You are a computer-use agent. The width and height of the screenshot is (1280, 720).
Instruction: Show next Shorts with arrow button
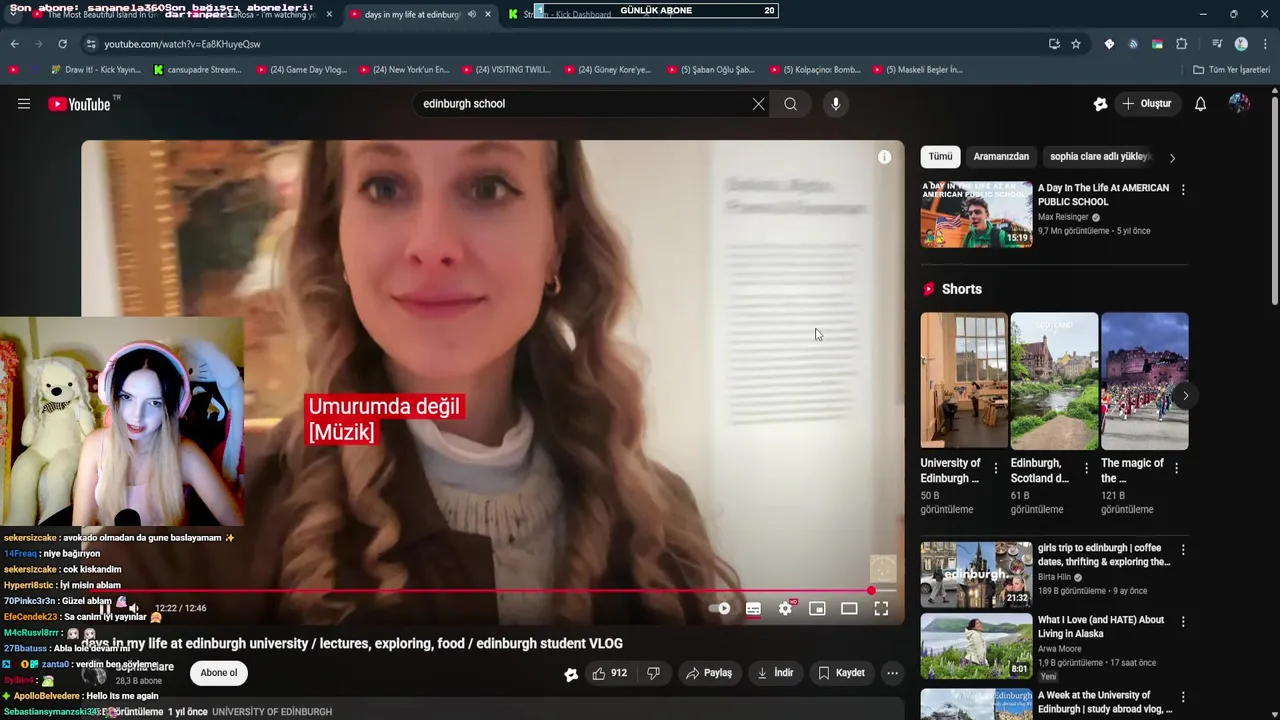coord(1185,396)
